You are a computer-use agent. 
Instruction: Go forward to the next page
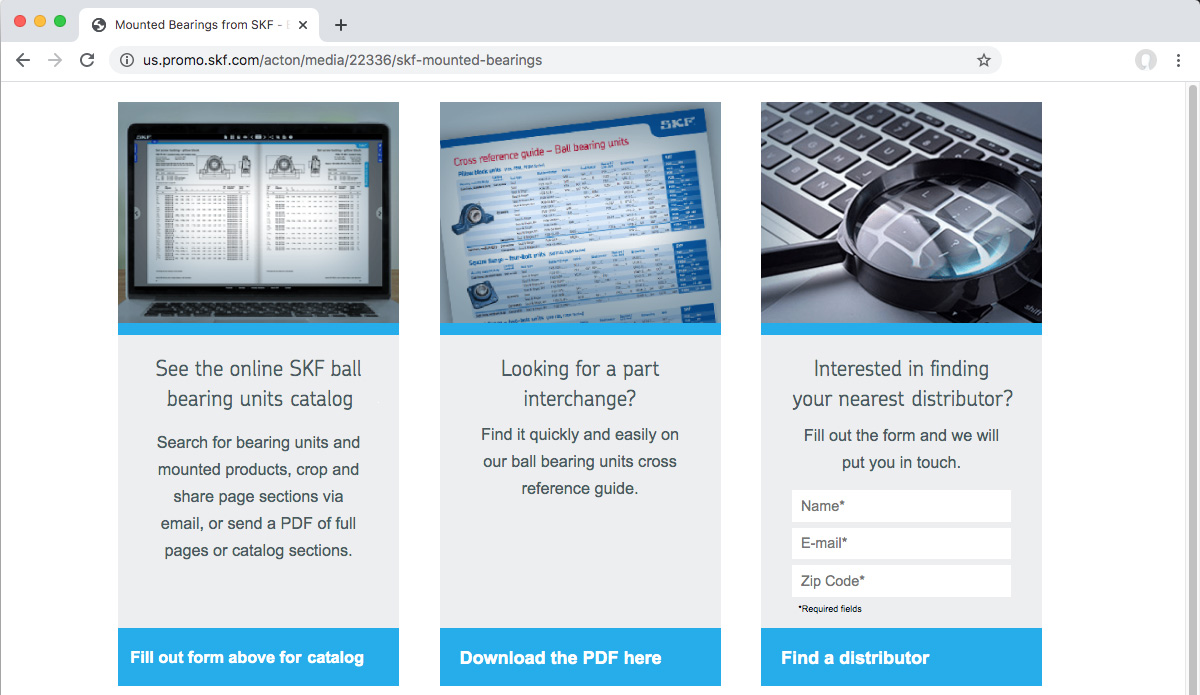pyautogui.click(x=55, y=60)
